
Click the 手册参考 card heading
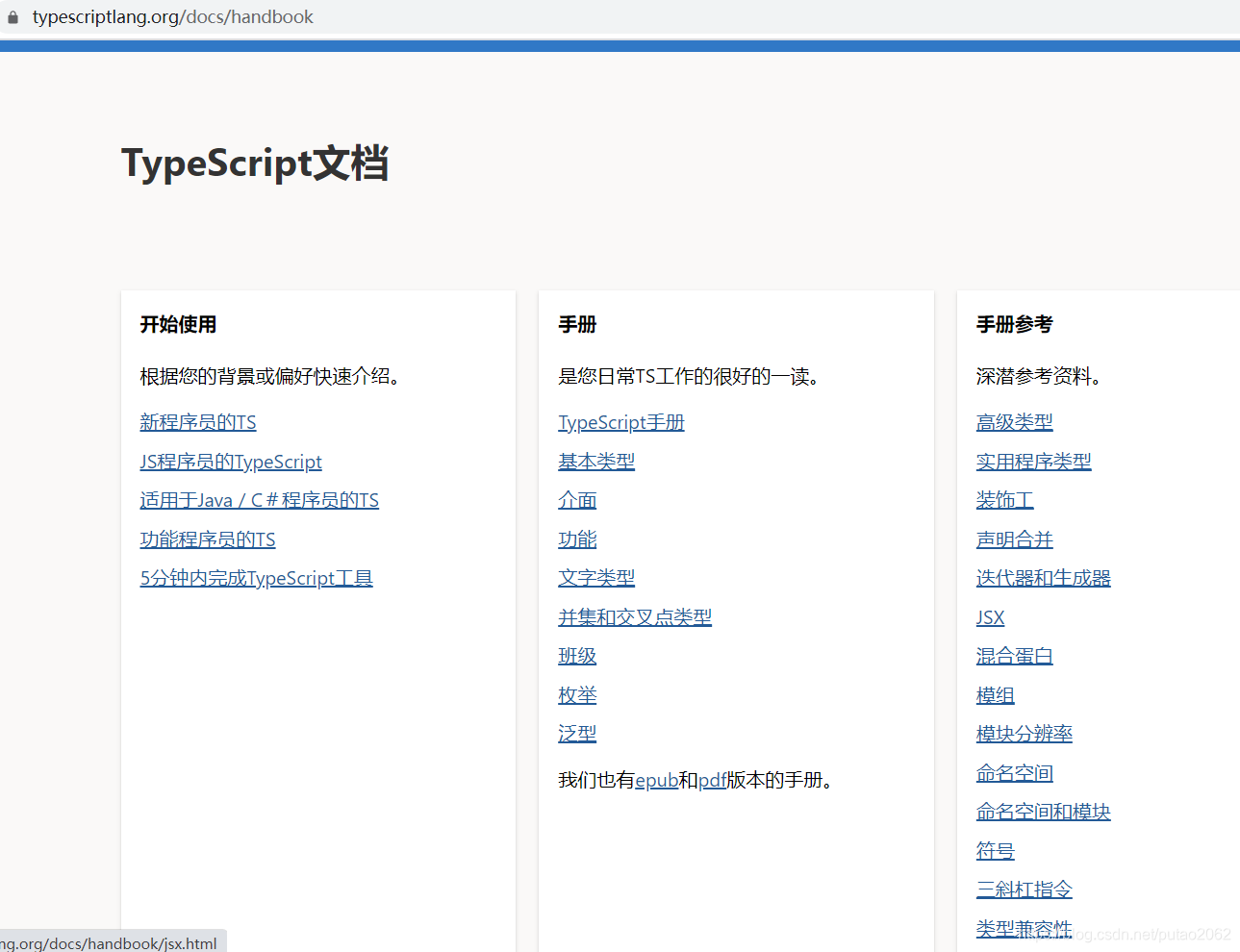point(1015,324)
